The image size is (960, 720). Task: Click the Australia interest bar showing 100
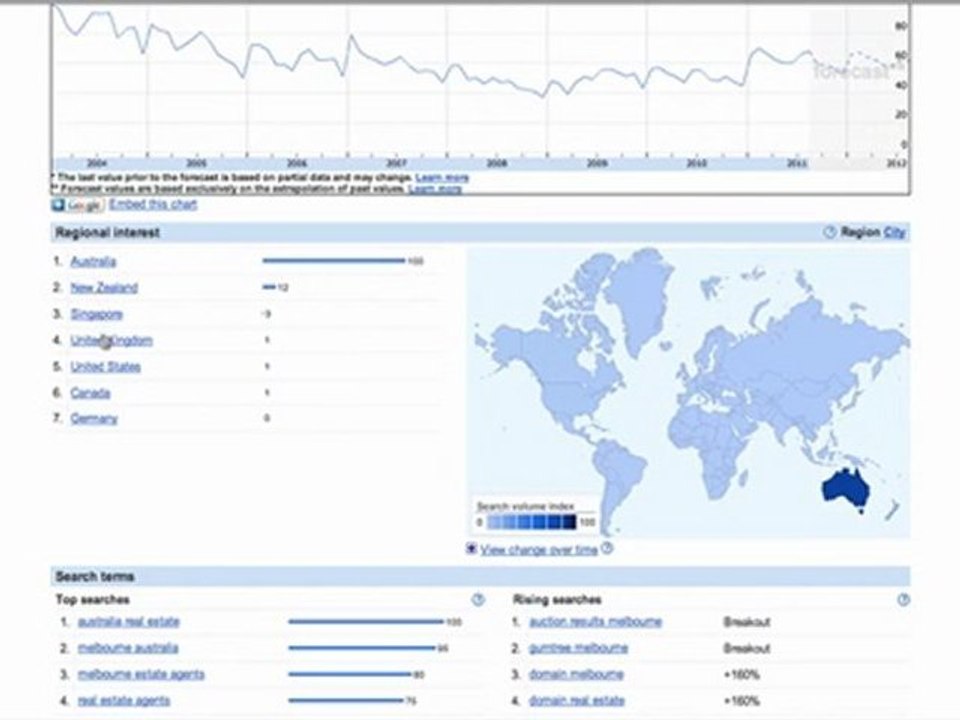pyautogui.click(x=334, y=261)
